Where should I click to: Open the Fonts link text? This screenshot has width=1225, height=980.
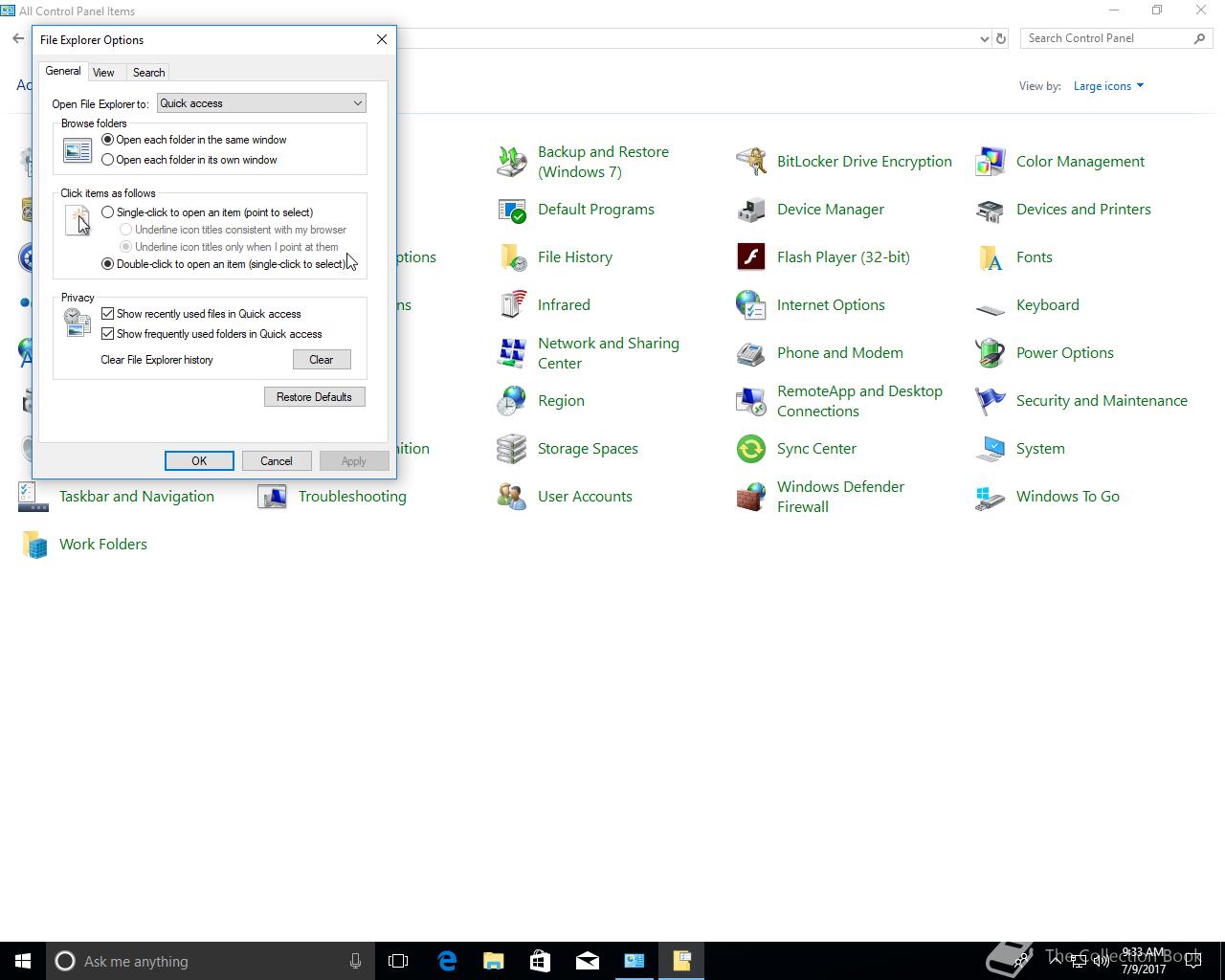point(1035,257)
